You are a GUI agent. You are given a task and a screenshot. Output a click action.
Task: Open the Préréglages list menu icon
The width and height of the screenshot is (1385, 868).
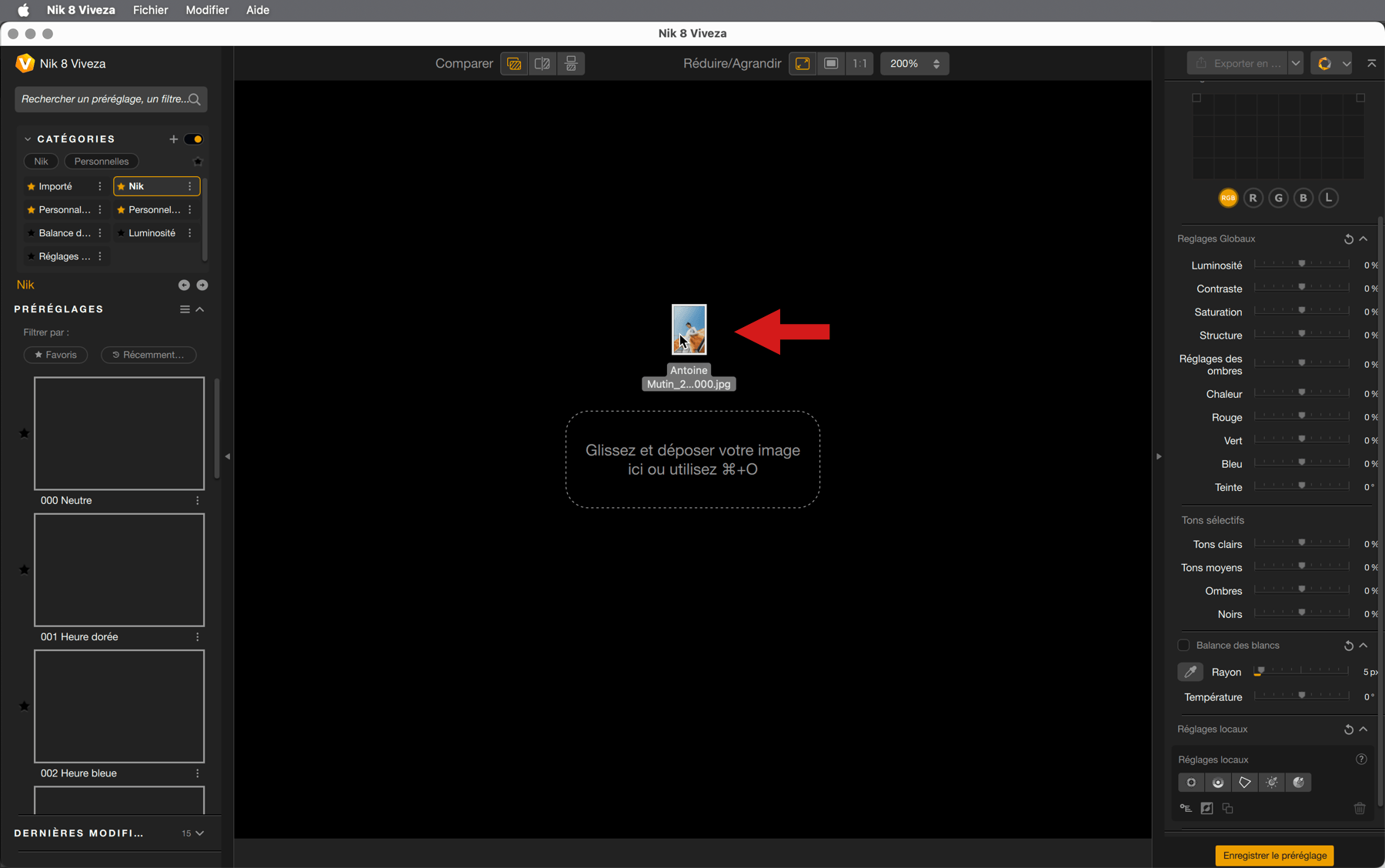185,309
